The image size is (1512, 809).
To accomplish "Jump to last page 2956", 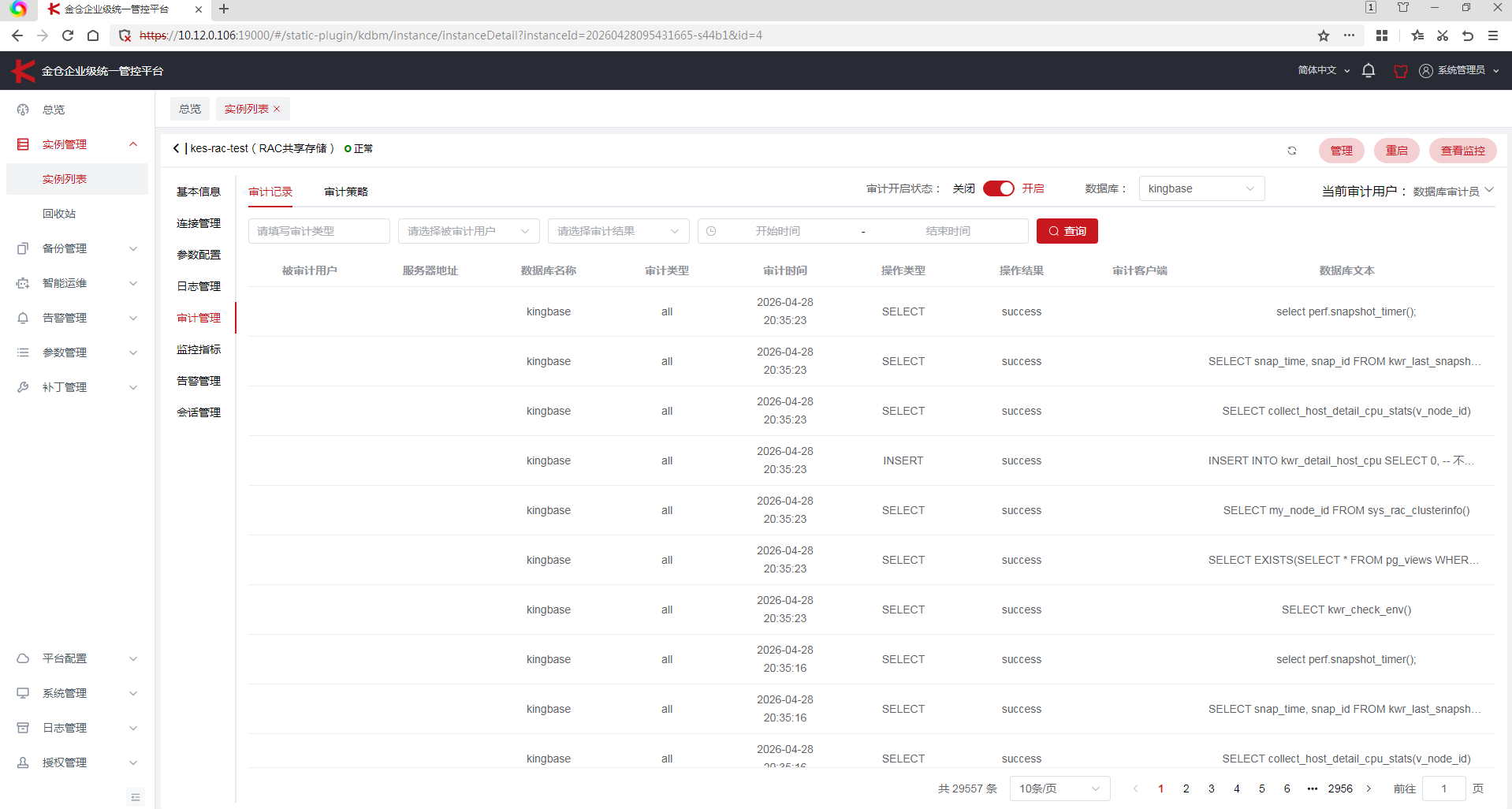I will (x=1340, y=788).
